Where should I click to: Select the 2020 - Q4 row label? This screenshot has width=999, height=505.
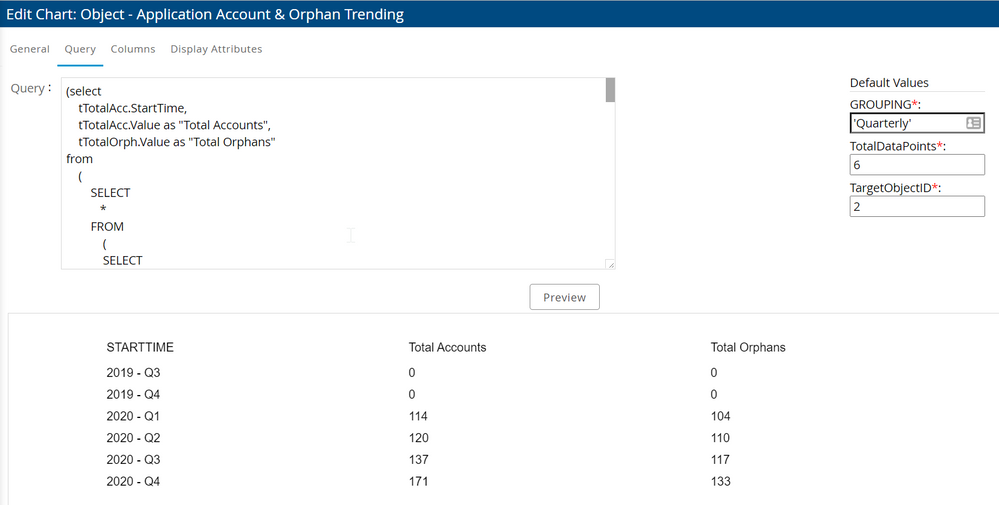click(132, 482)
